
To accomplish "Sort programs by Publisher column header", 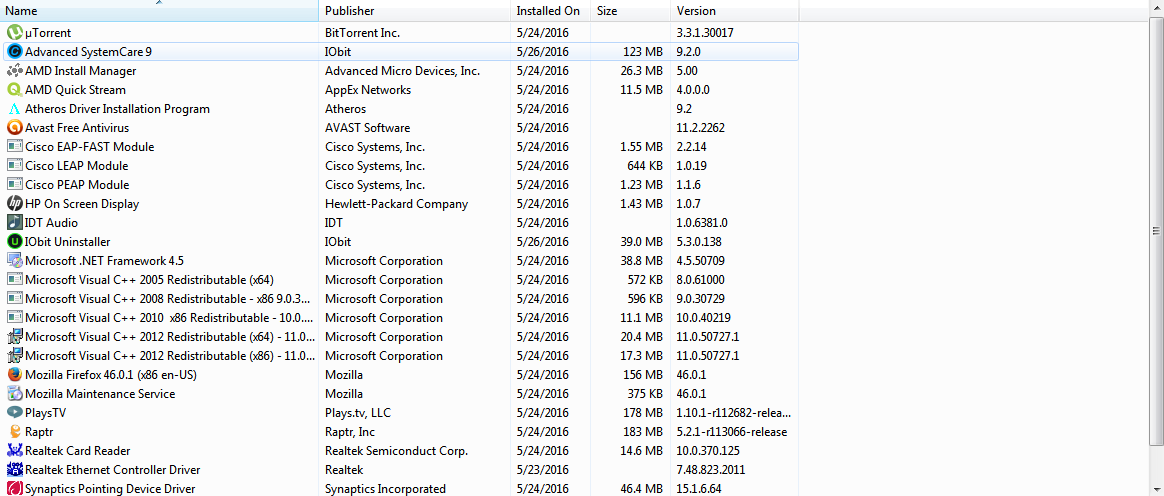I will [x=414, y=11].
